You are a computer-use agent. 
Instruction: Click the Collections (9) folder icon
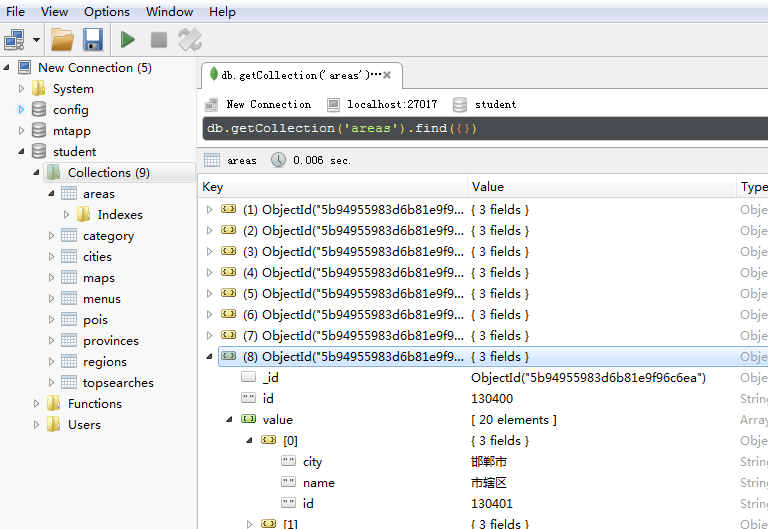[53, 172]
